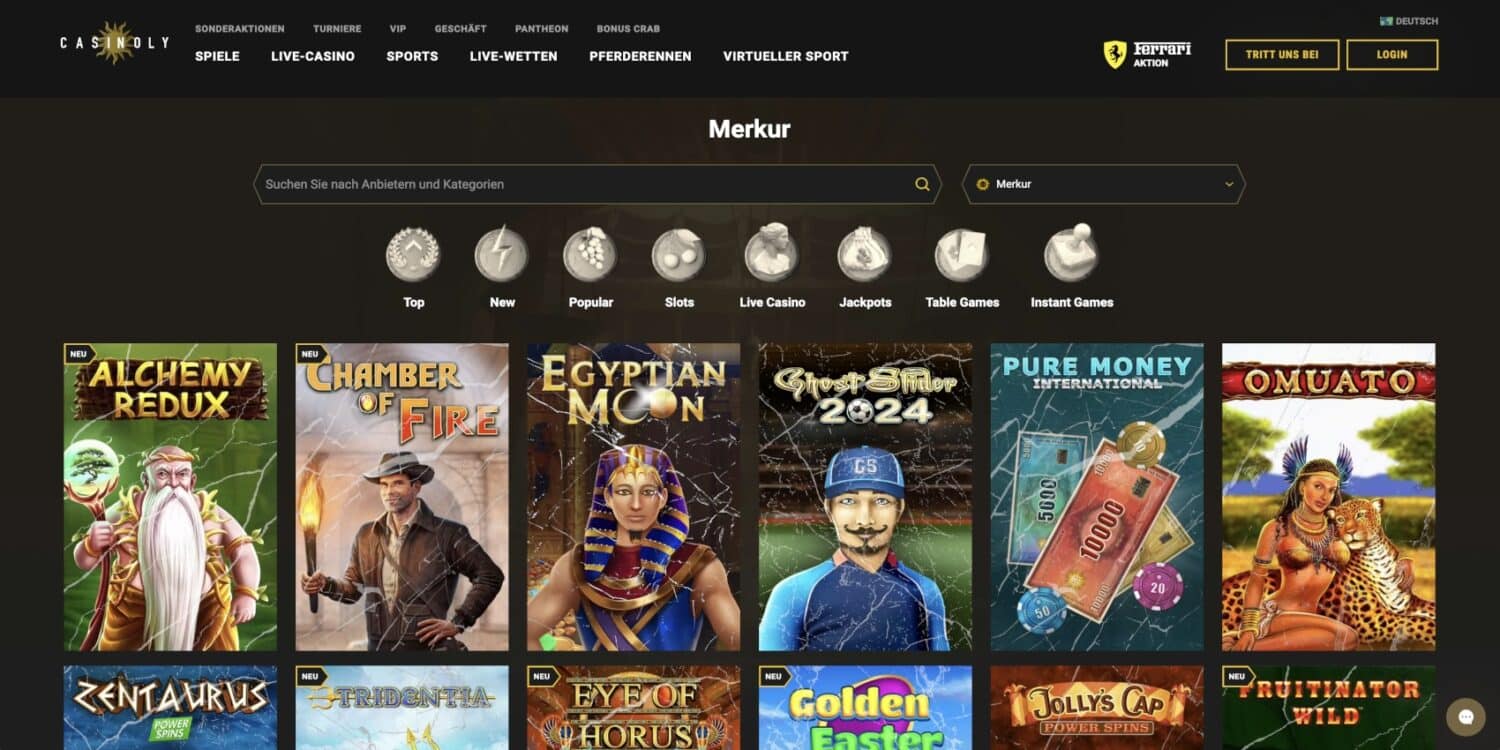Select the Jackpots category icon
This screenshot has width=1500, height=750.
864,255
